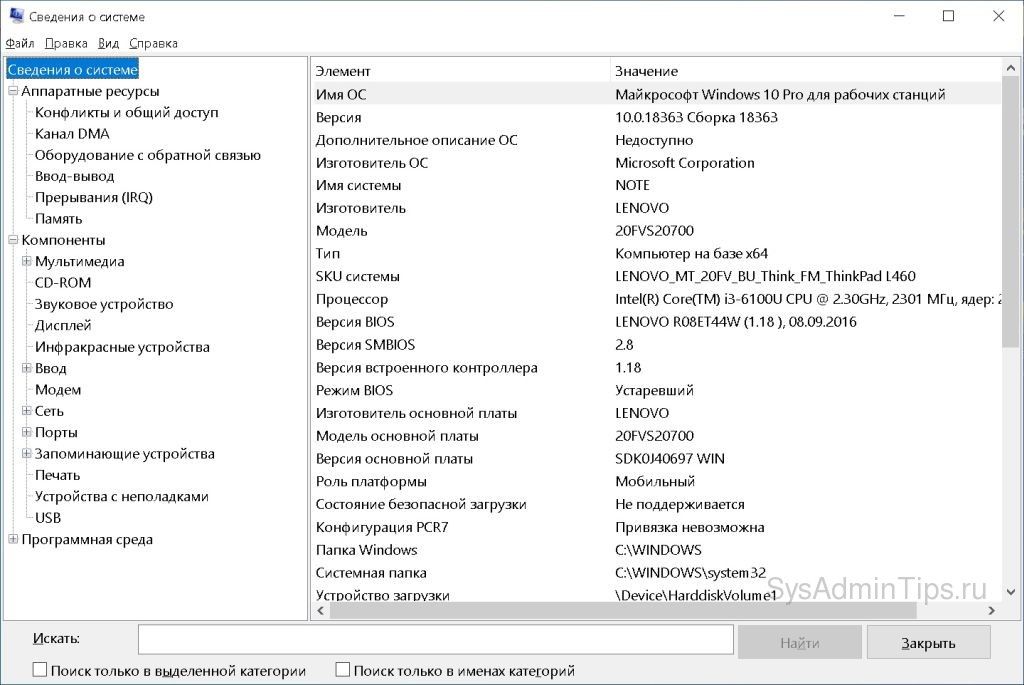Click the Элемент column header
Image resolution: width=1024 pixels, height=685 pixels.
pos(343,71)
